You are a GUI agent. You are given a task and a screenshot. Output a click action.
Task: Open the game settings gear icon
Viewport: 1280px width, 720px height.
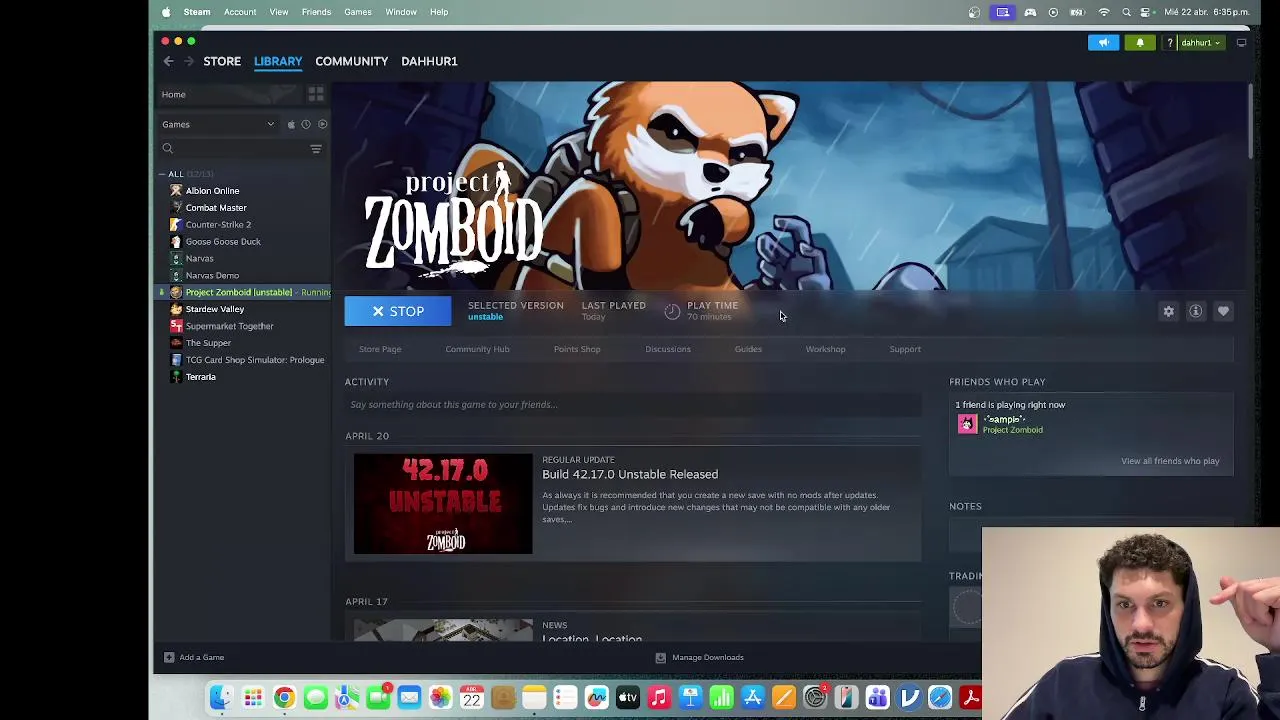click(x=1168, y=311)
